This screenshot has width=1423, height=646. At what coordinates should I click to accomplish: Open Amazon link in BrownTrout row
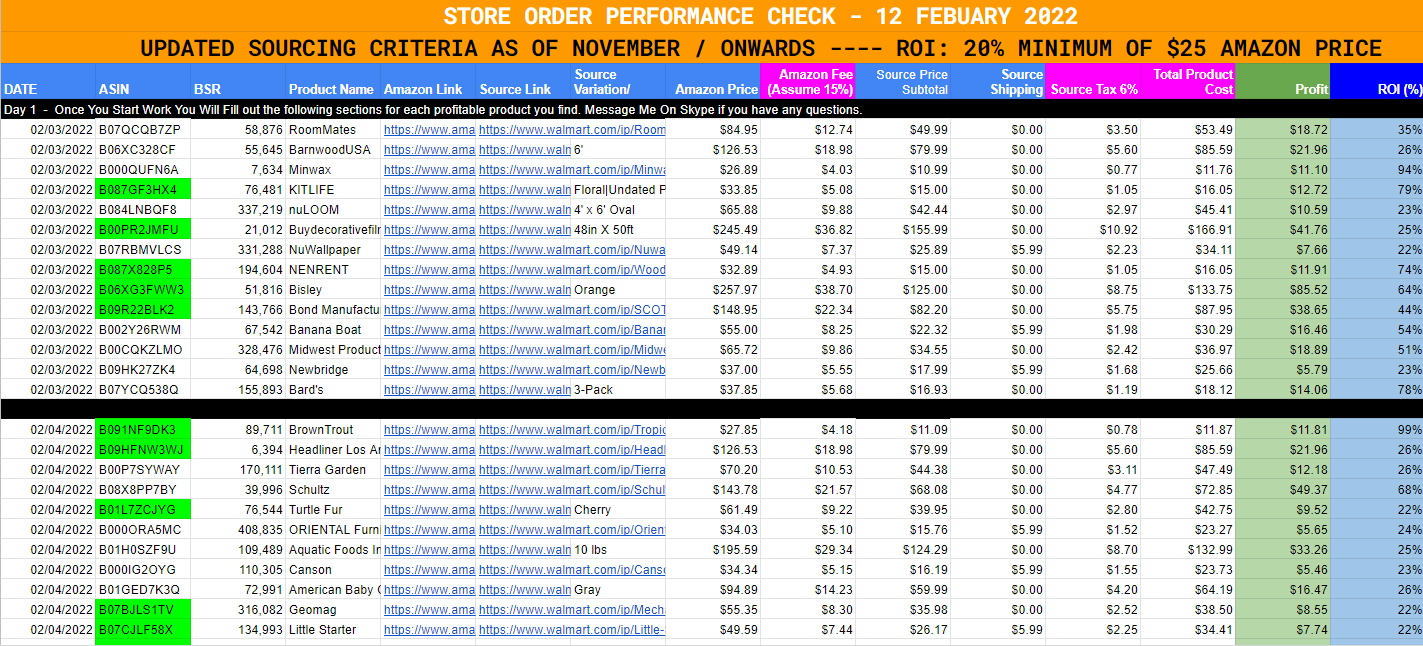[x=429, y=429]
